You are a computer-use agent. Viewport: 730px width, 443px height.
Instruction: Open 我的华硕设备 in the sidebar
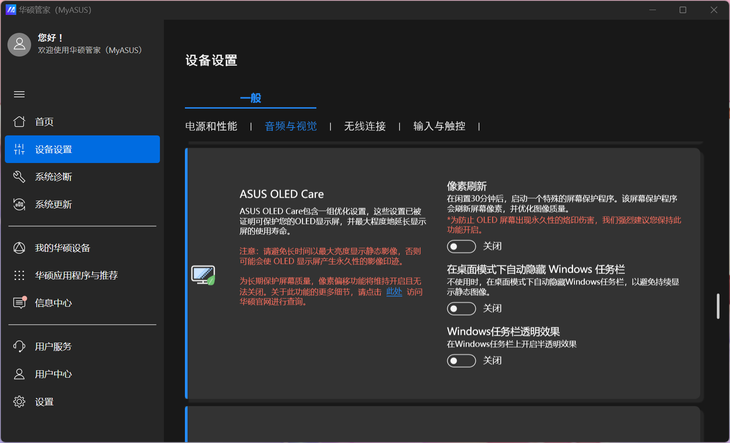pos(82,248)
